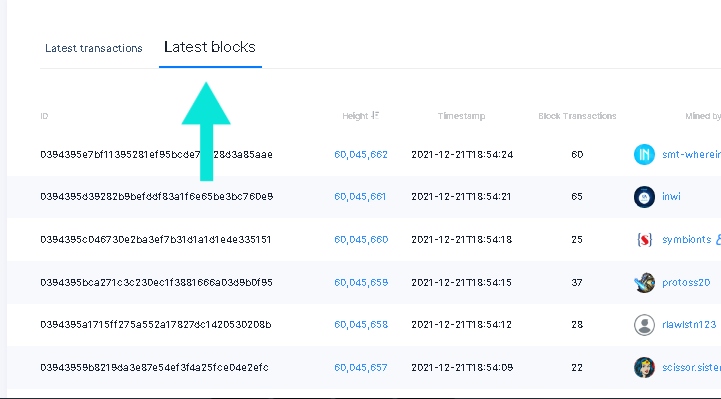
Task: Select block ID ending fce04e2efc
Action: tap(154, 367)
